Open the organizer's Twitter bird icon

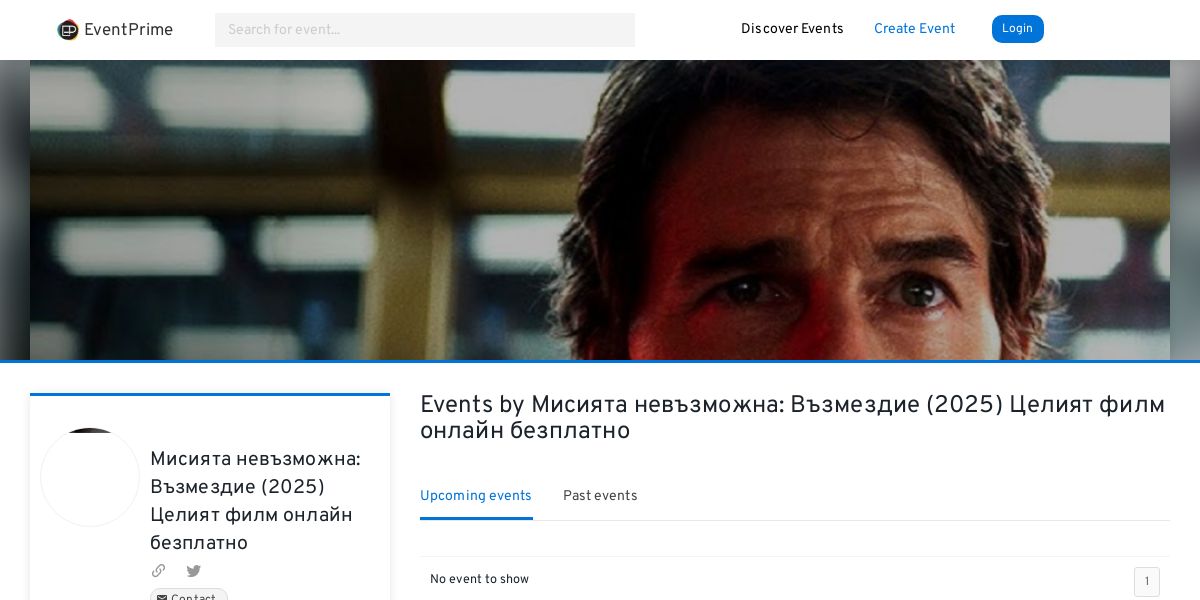[x=194, y=571]
